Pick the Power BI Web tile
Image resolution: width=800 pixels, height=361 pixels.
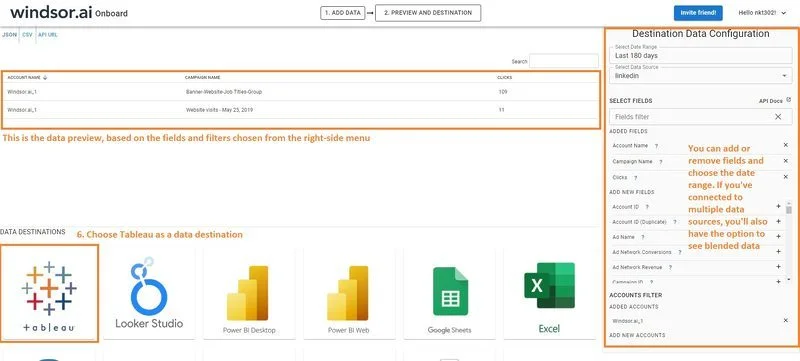pos(349,293)
